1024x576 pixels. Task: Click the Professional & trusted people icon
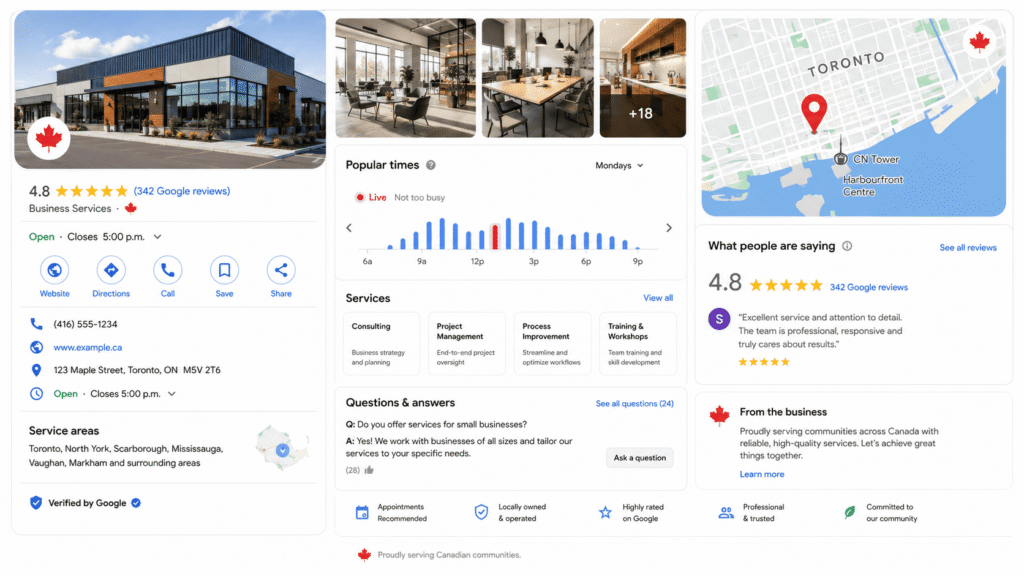pos(726,513)
